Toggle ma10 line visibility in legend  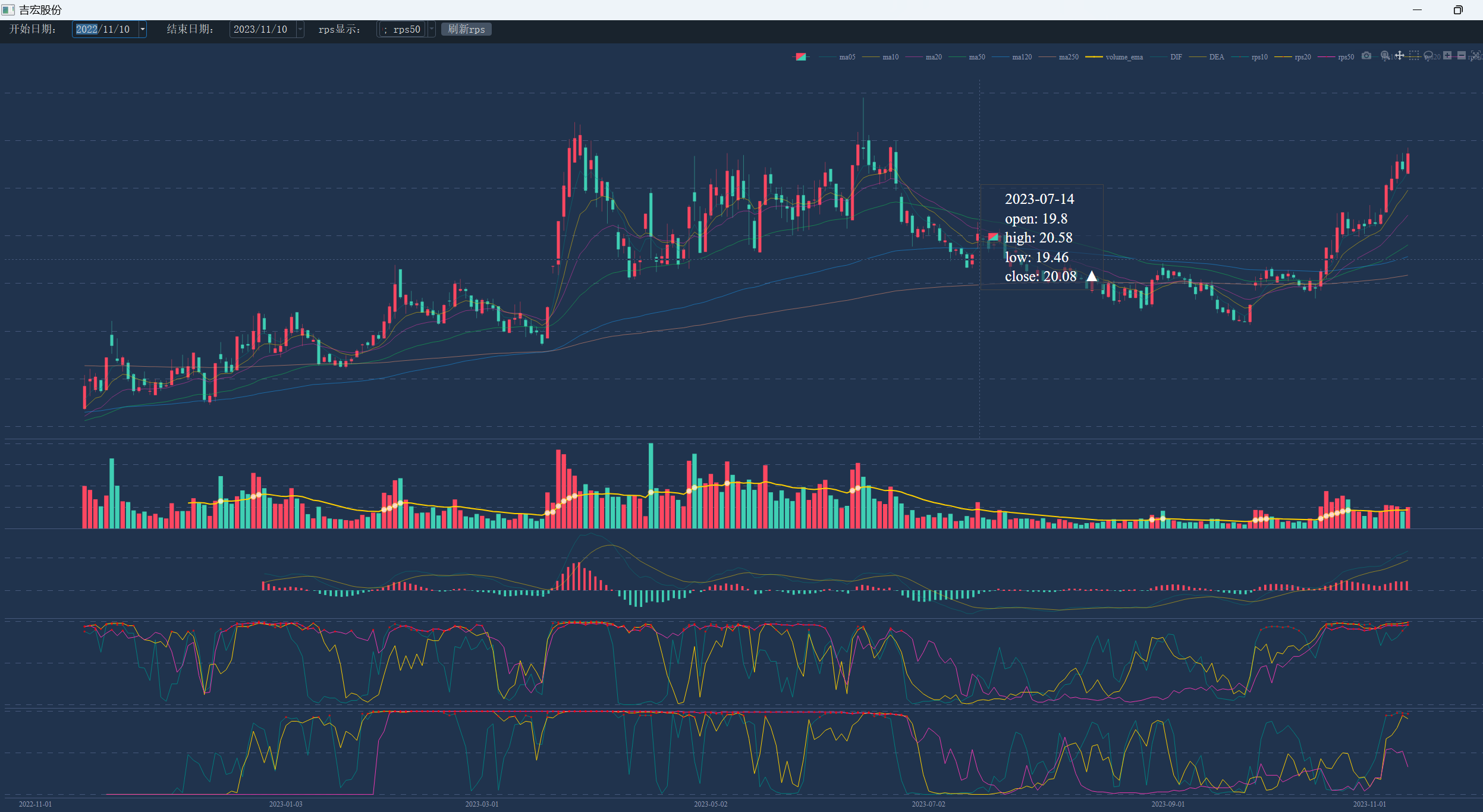(x=881, y=57)
